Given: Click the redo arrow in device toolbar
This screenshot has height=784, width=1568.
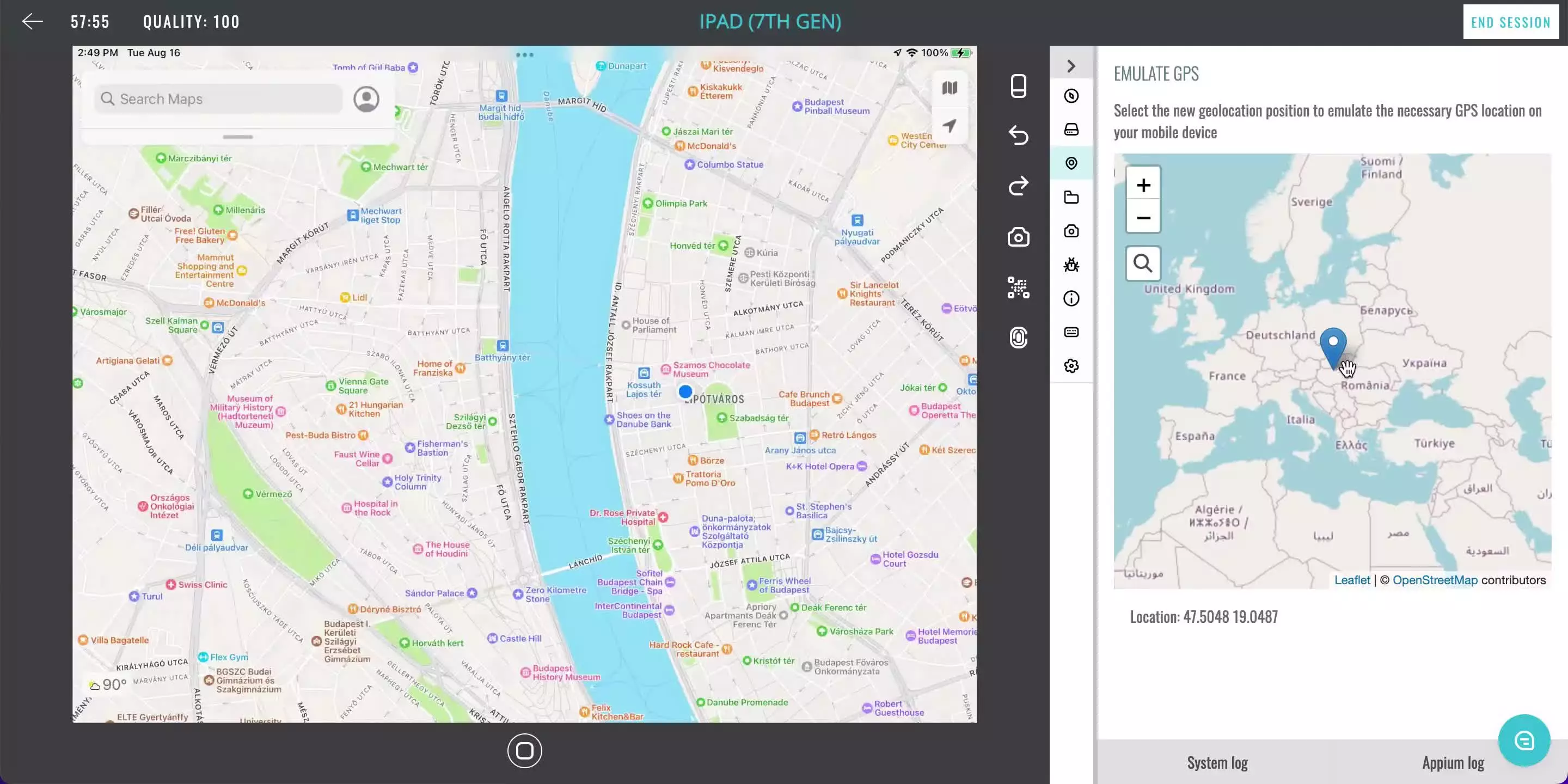Looking at the screenshot, I should 1018,186.
